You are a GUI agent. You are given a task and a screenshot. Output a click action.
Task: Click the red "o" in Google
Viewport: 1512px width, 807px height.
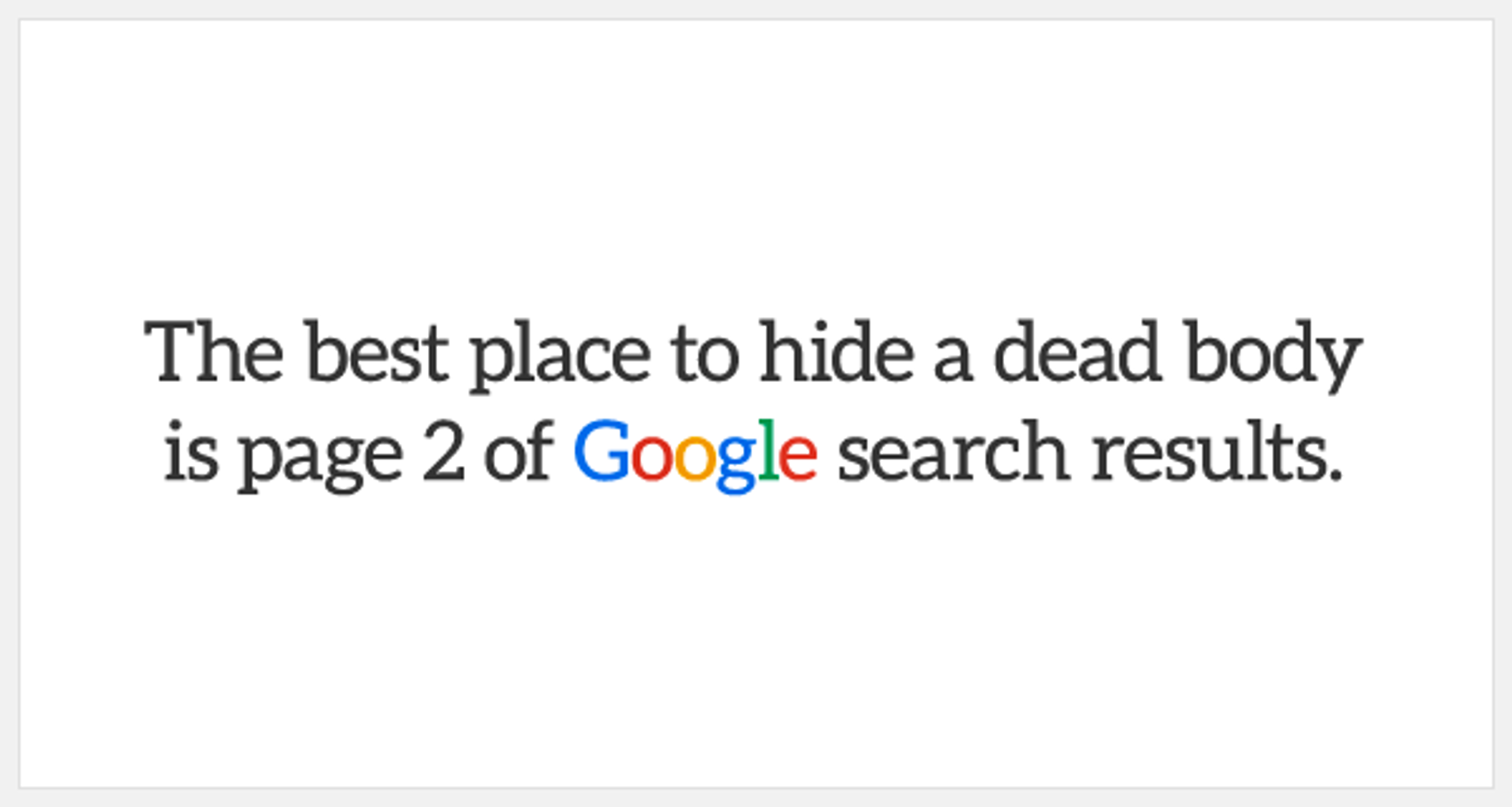coord(651,457)
